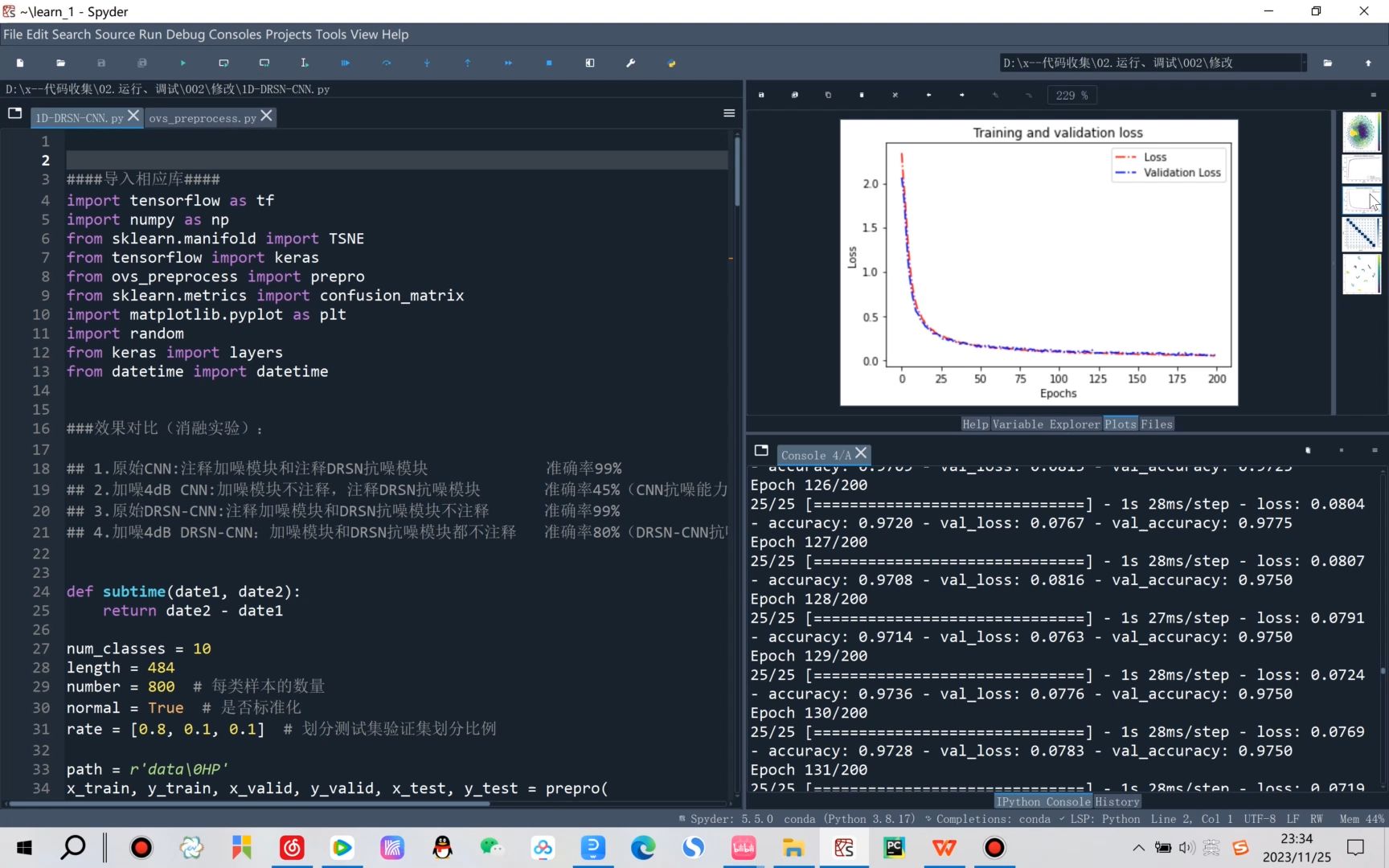Stop debugging with square icon

(x=549, y=63)
